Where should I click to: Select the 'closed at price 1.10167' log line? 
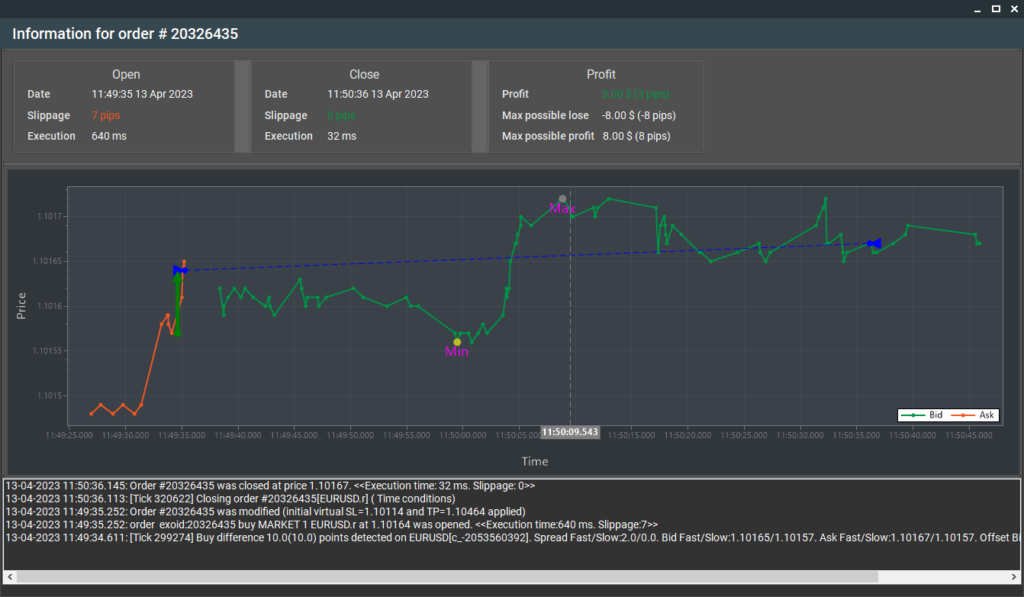(270, 486)
